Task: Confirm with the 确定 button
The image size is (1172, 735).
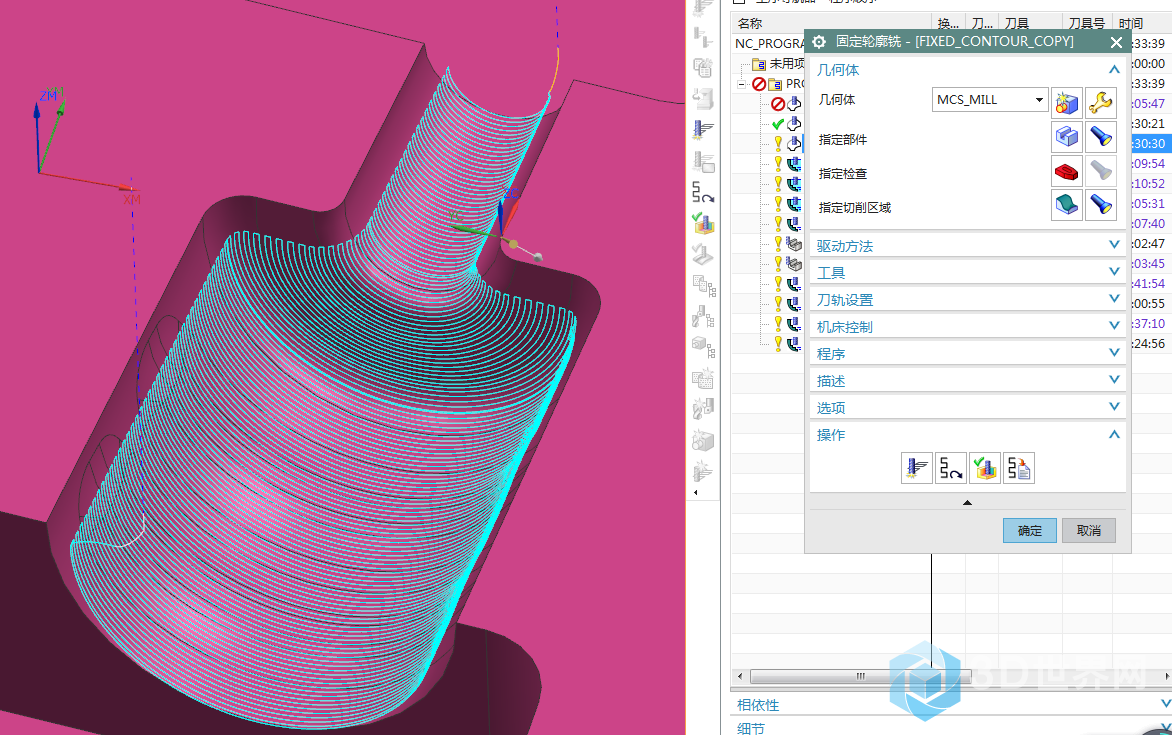Action: [x=1029, y=530]
